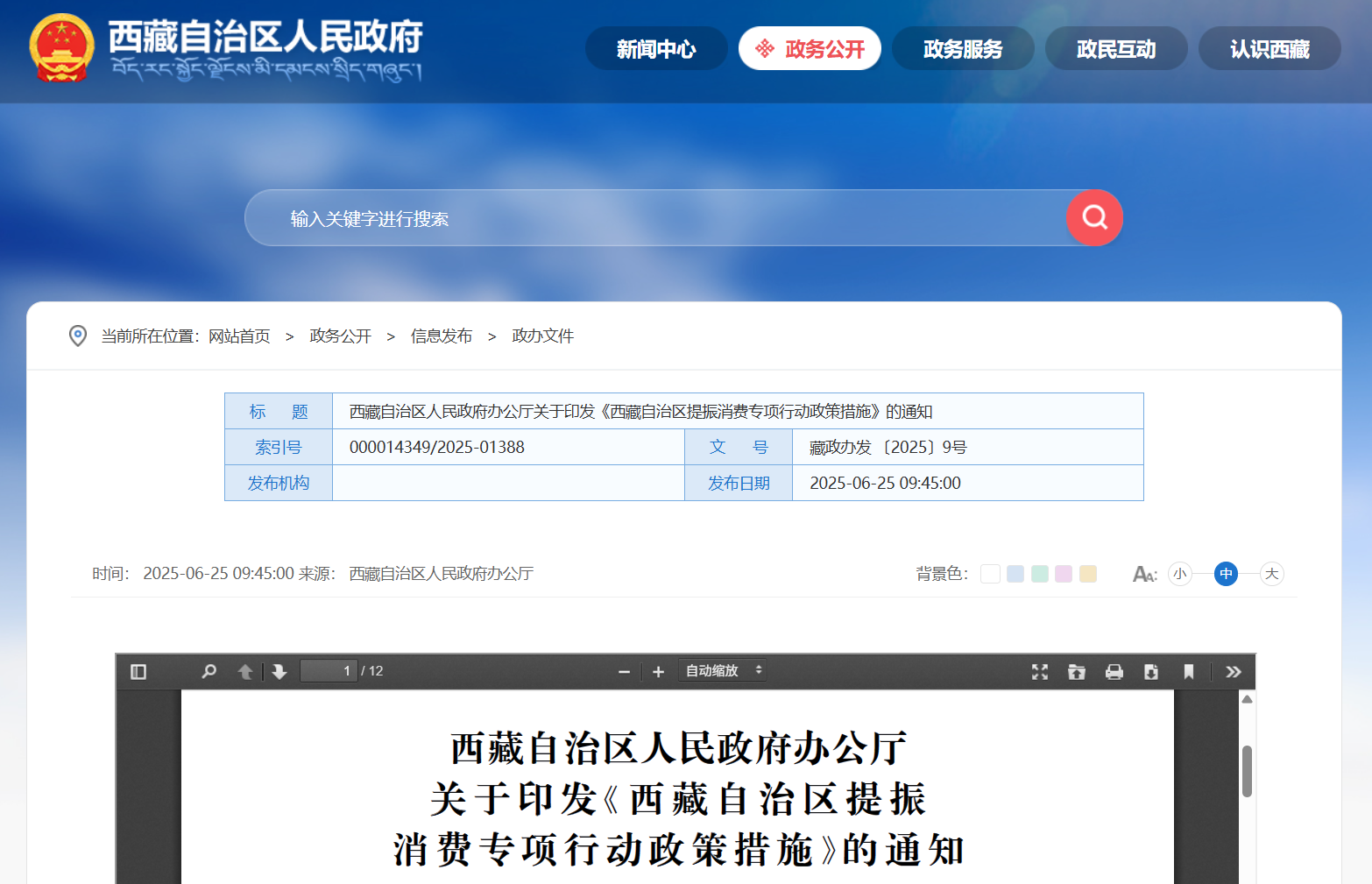The image size is (1372, 884).
Task: Zoom in with the PDF plus button
Action: (x=658, y=671)
